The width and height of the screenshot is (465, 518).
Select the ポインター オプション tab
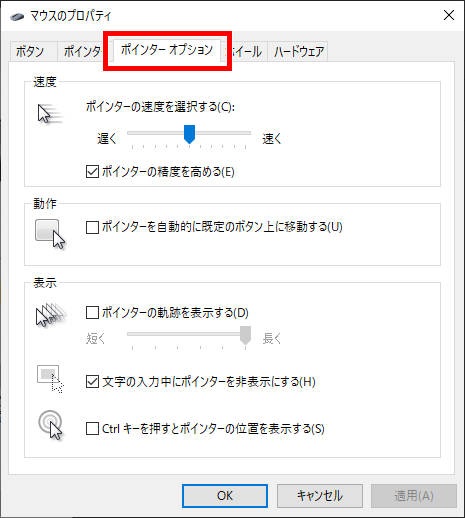point(167,50)
